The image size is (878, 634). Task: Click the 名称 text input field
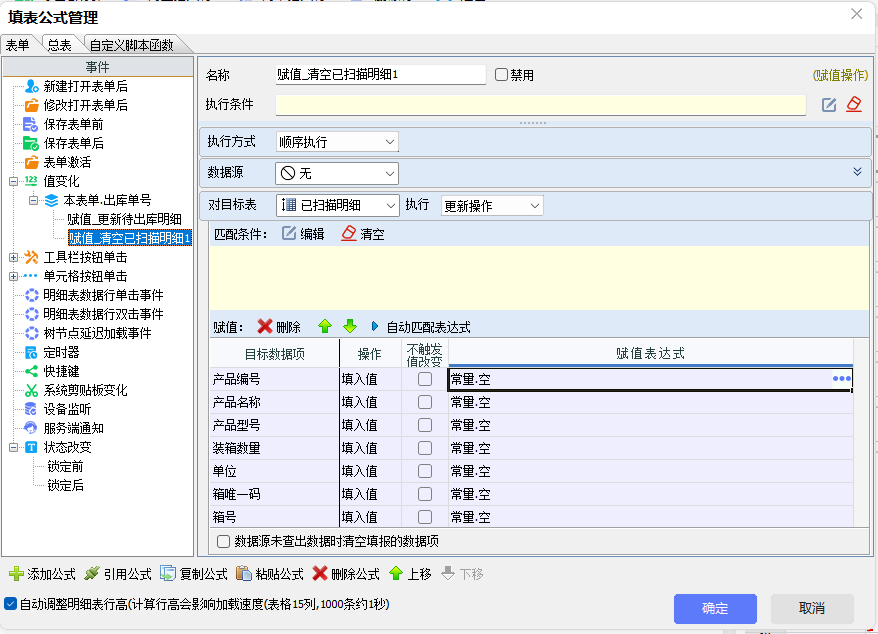click(380, 75)
